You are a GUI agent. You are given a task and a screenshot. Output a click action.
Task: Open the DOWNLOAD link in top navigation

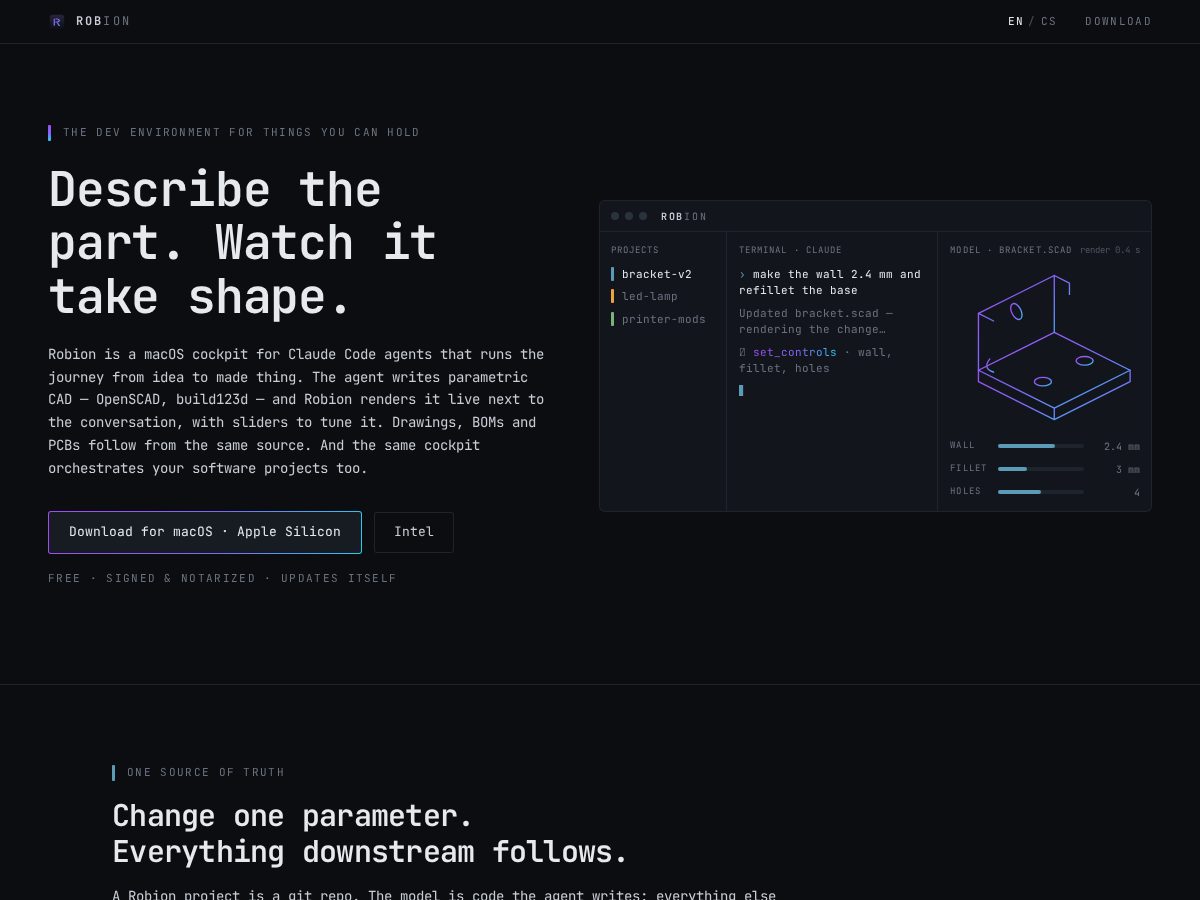coord(1118,21)
